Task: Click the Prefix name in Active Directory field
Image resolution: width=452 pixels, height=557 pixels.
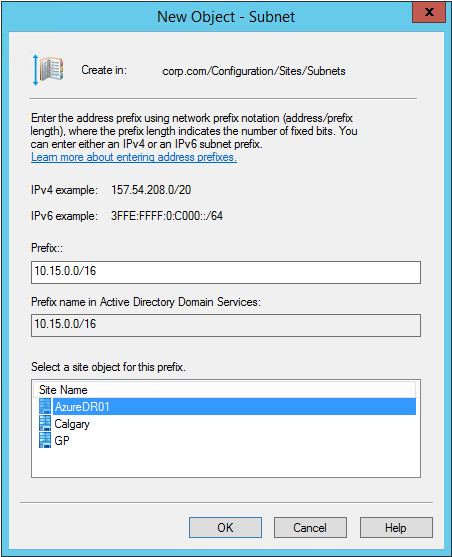Action: [226, 325]
